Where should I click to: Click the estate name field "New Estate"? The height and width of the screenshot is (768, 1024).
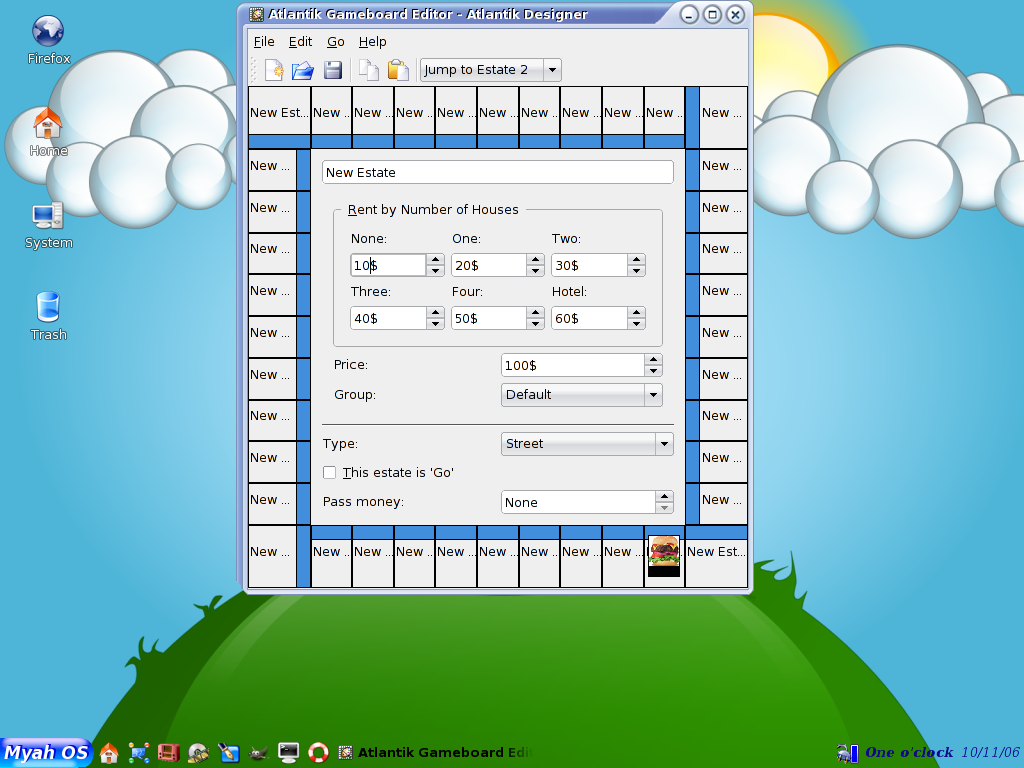(498, 172)
